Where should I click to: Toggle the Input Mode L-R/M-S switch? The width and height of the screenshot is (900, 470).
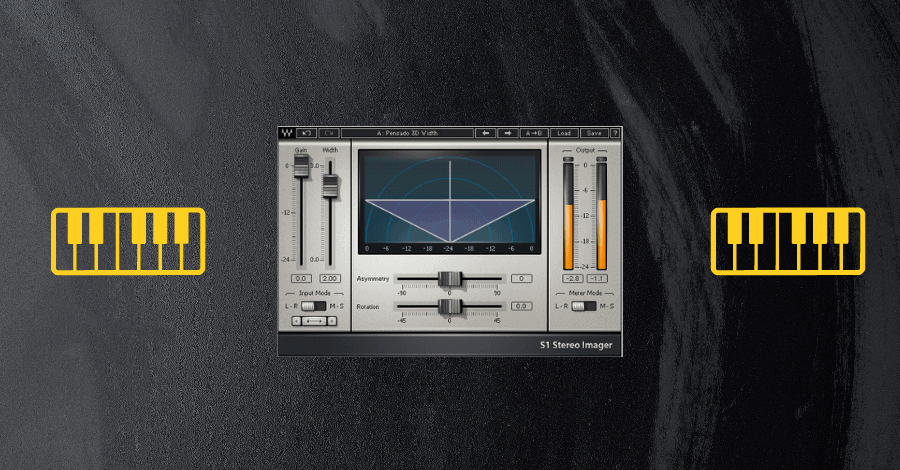[x=313, y=306]
